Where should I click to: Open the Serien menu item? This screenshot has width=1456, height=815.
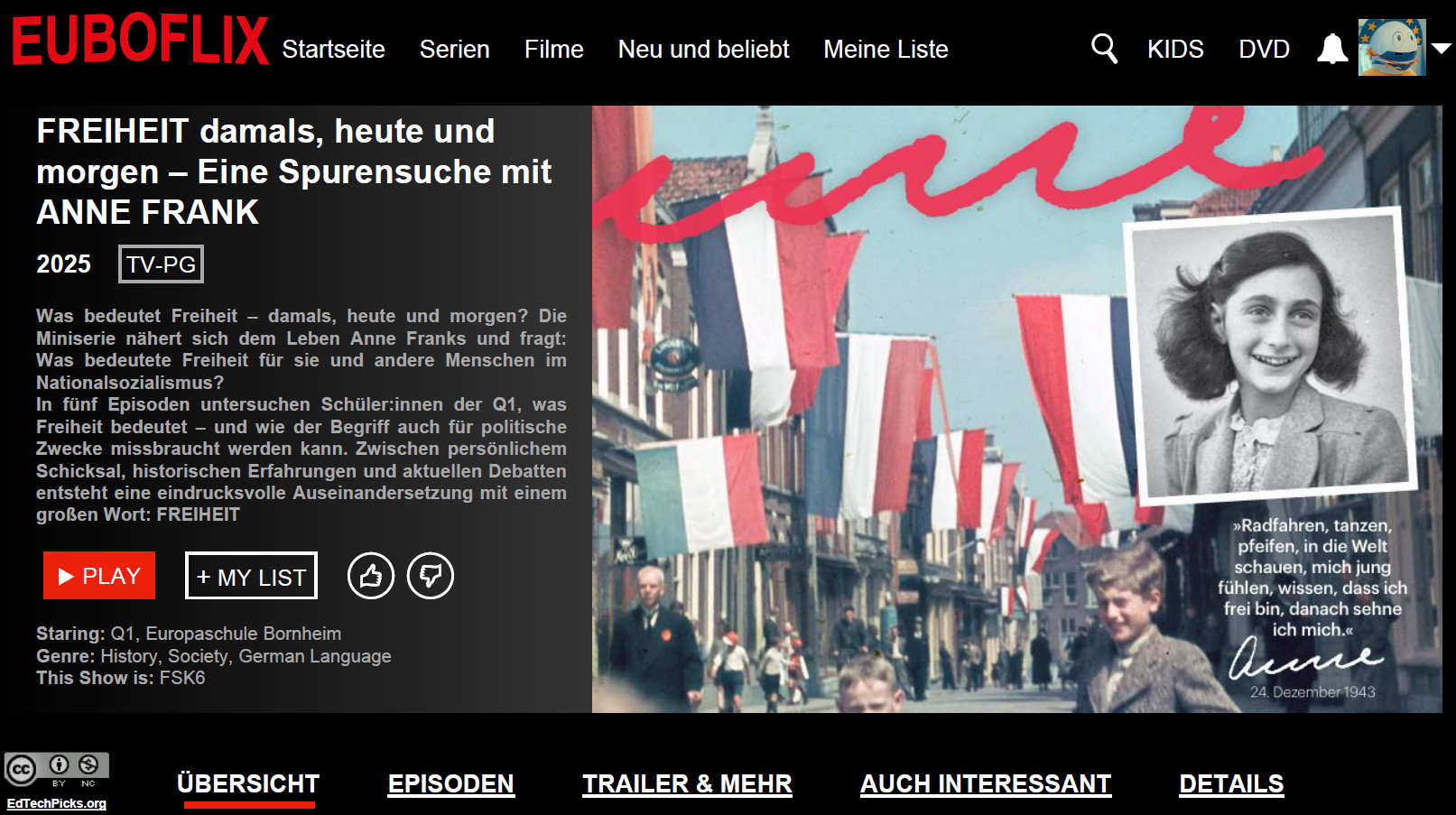tap(454, 50)
